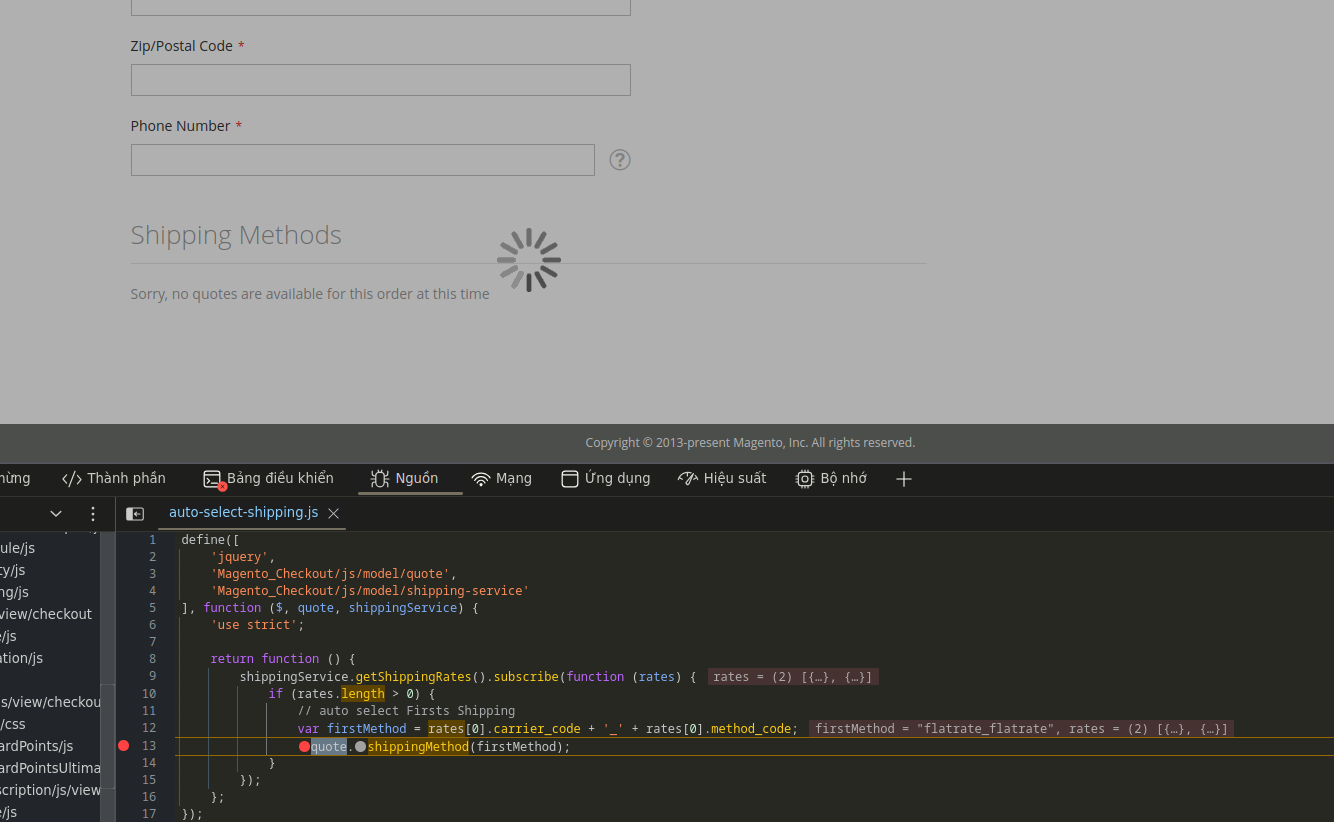
Task: Click the Zip/Postal Code field label
Action: (x=182, y=46)
